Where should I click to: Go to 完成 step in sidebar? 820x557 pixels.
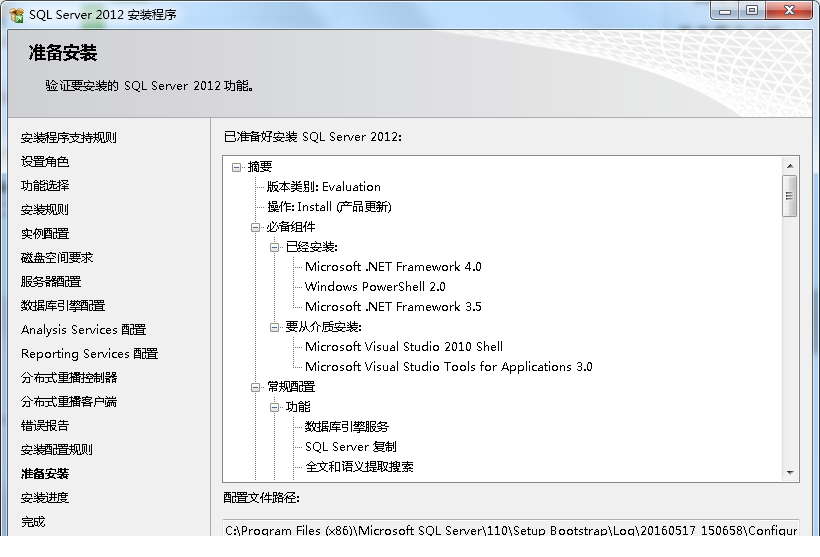click(33, 522)
